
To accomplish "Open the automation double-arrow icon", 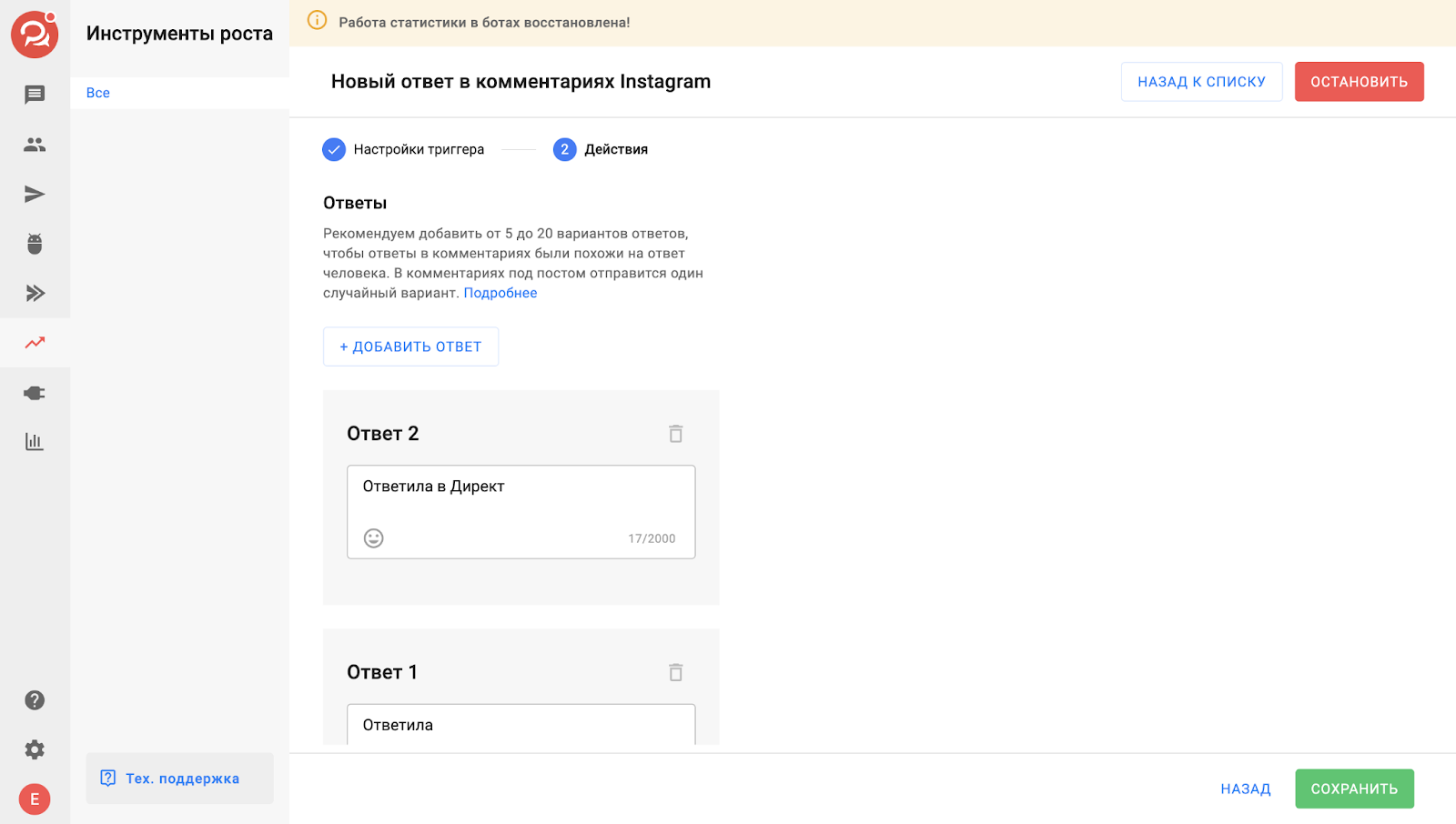I will (x=35, y=293).
